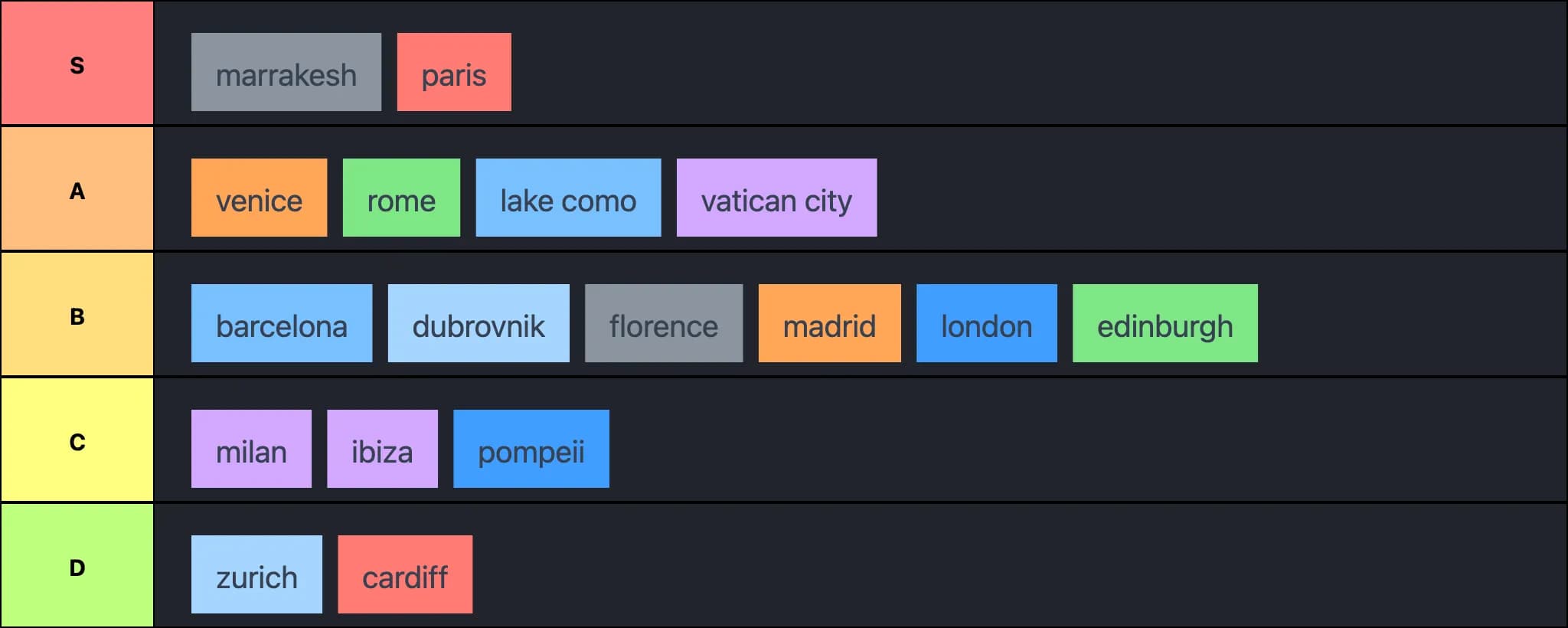The height and width of the screenshot is (628, 1568).
Task: Select the milan tile in C tier
Action: pyautogui.click(x=251, y=449)
